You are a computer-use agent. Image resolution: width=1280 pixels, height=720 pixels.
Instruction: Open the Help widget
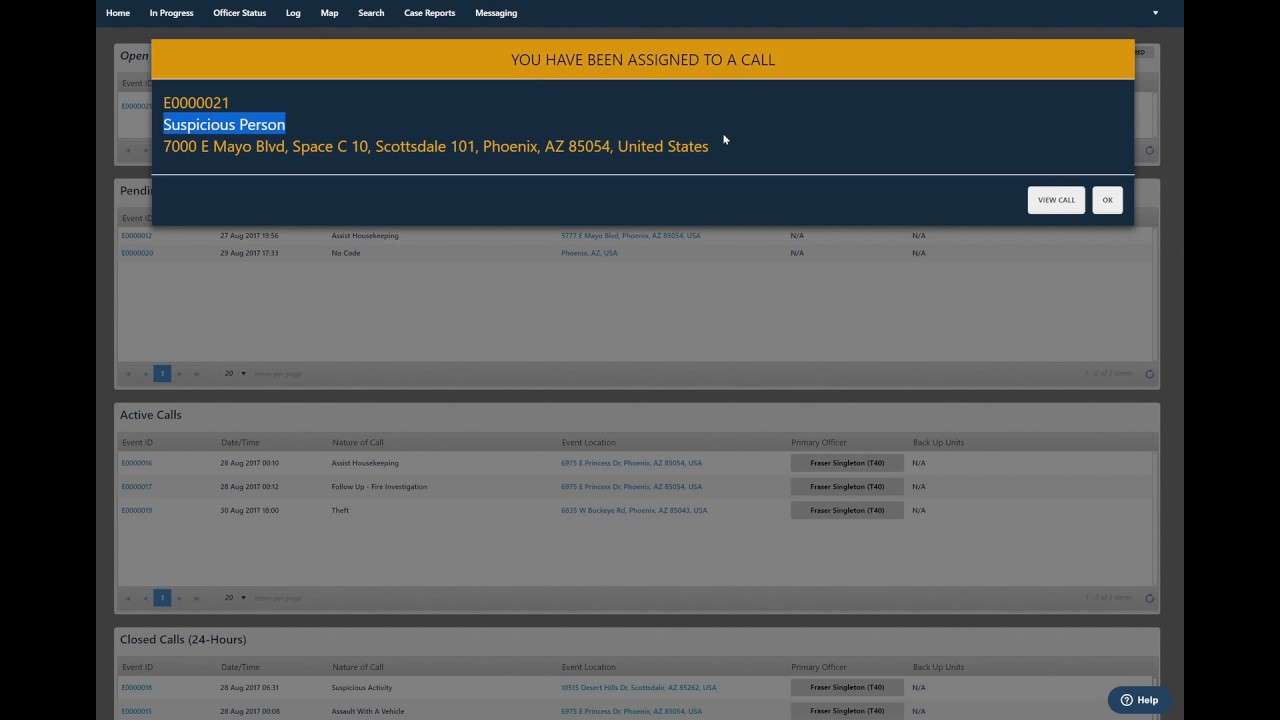[1139, 700]
